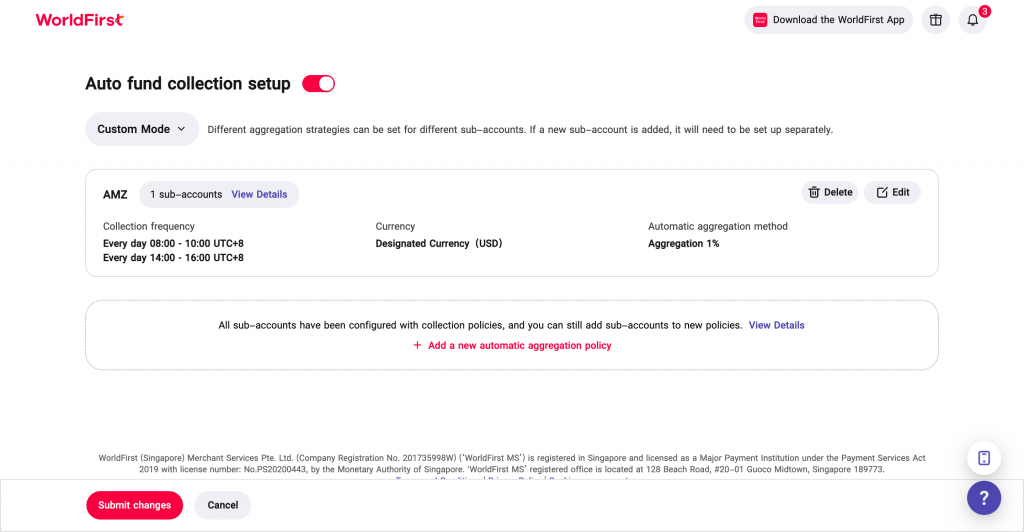1024x532 pixels.
Task: Click the Custom Mode chevron arrow
Action: [181, 129]
